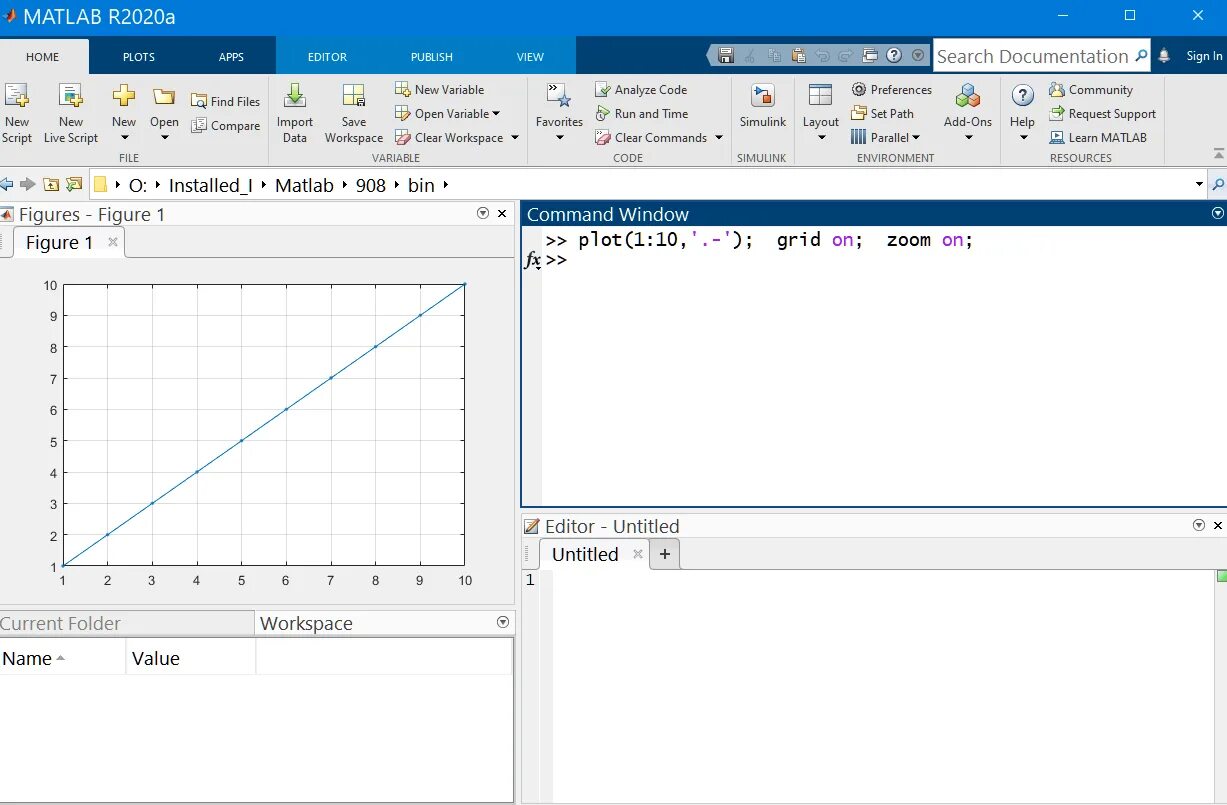Click Request Support
1227x805 pixels.
tap(1102, 113)
